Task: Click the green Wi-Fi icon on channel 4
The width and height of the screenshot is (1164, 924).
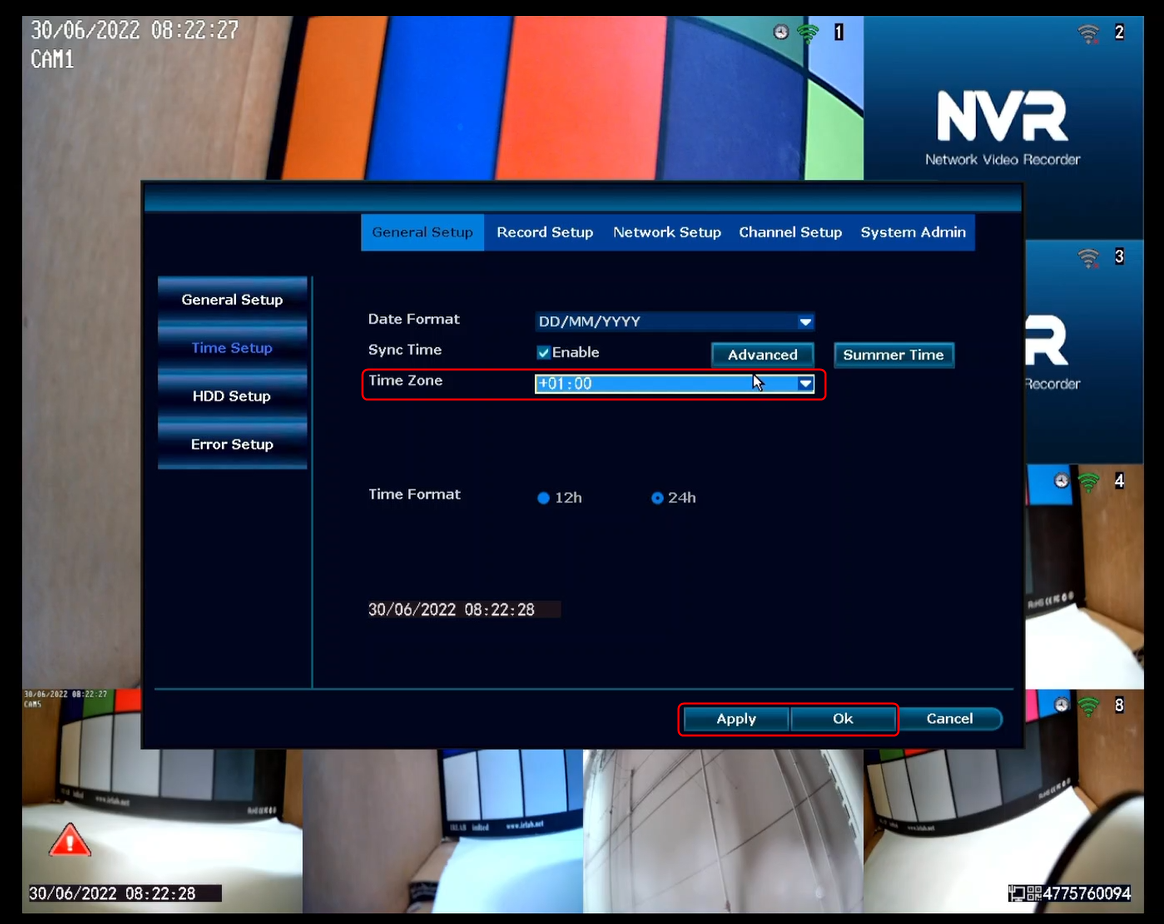Action: click(x=1088, y=482)
